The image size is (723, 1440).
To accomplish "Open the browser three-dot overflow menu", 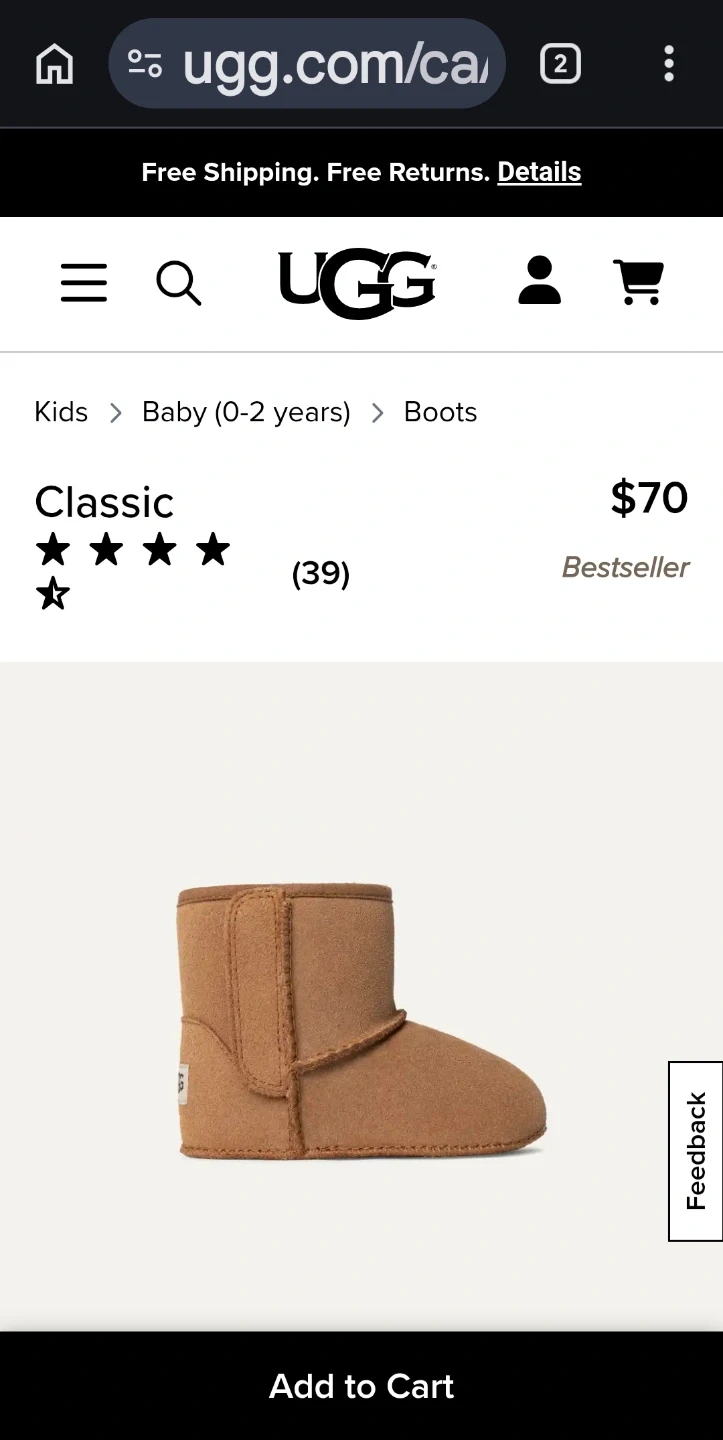I will 669,65.
